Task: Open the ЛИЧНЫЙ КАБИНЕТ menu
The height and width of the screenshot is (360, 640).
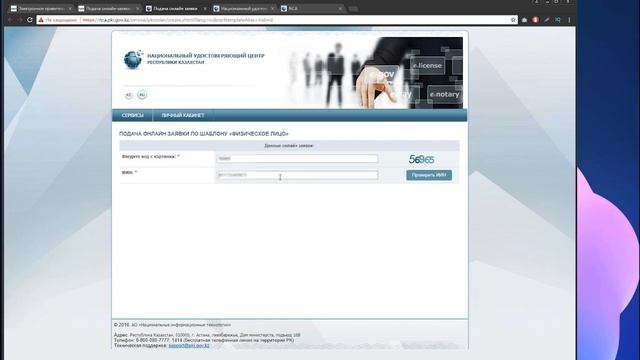Action: [183, 116]
